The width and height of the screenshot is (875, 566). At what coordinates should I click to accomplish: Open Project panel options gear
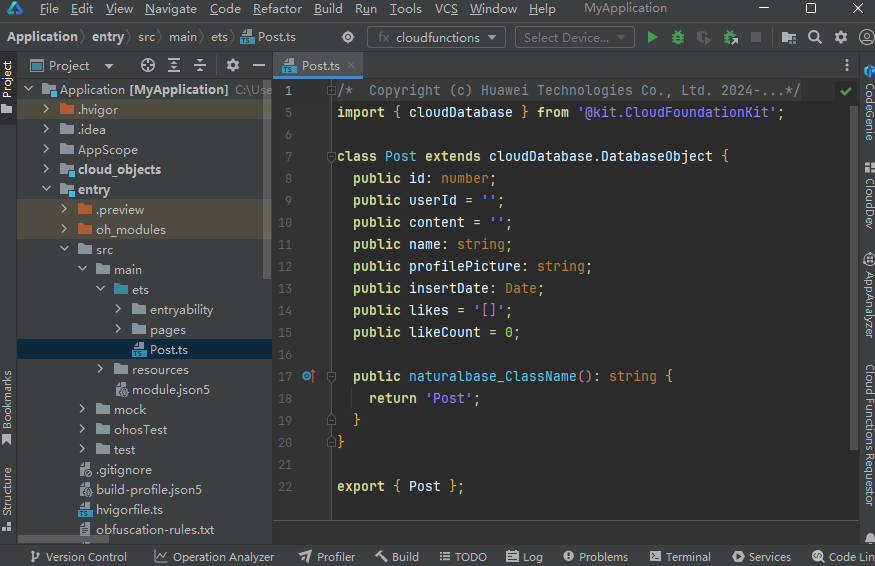click(233, 65)
